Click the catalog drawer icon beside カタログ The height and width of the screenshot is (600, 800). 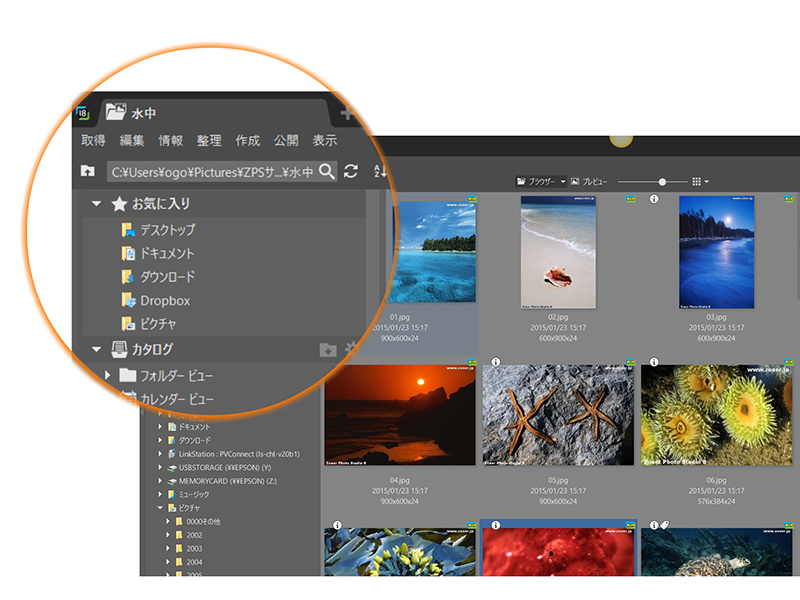tap(119, 349)
